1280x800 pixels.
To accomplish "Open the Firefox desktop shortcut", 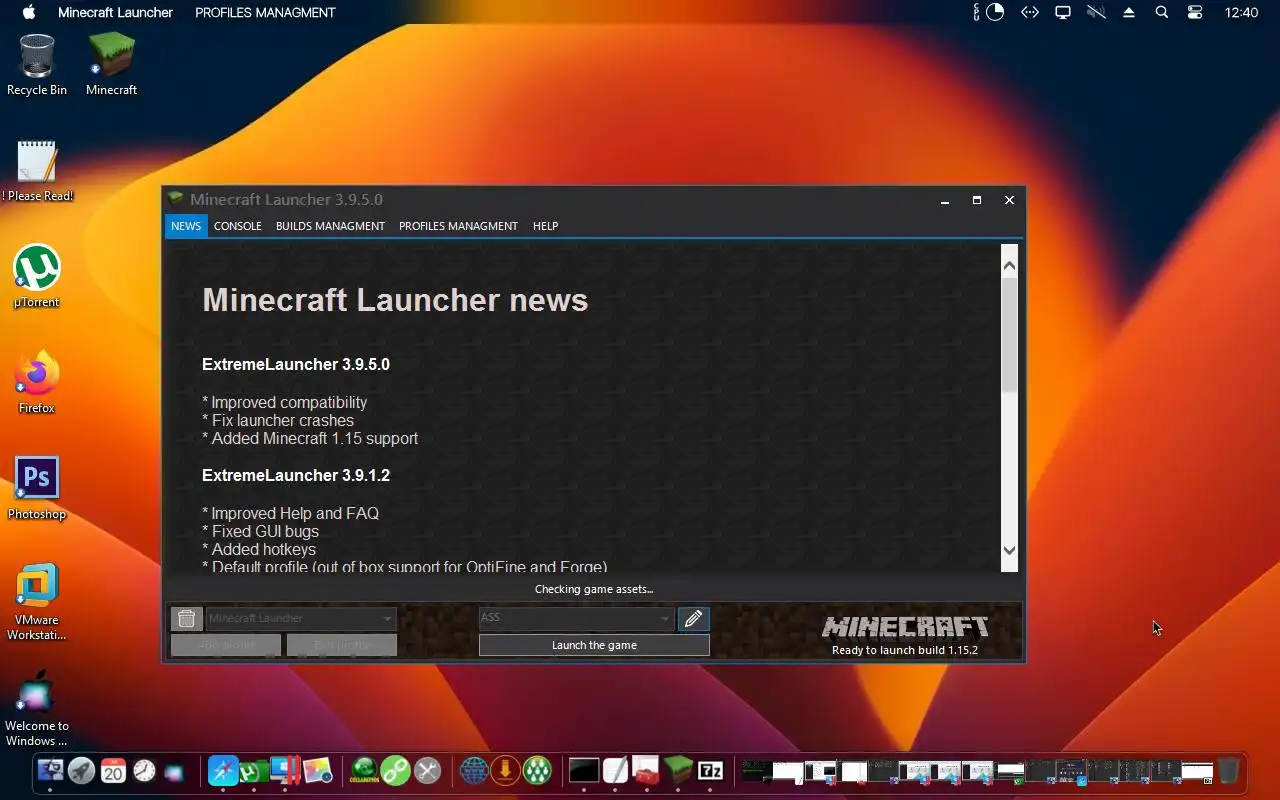I will coord(37,382).
